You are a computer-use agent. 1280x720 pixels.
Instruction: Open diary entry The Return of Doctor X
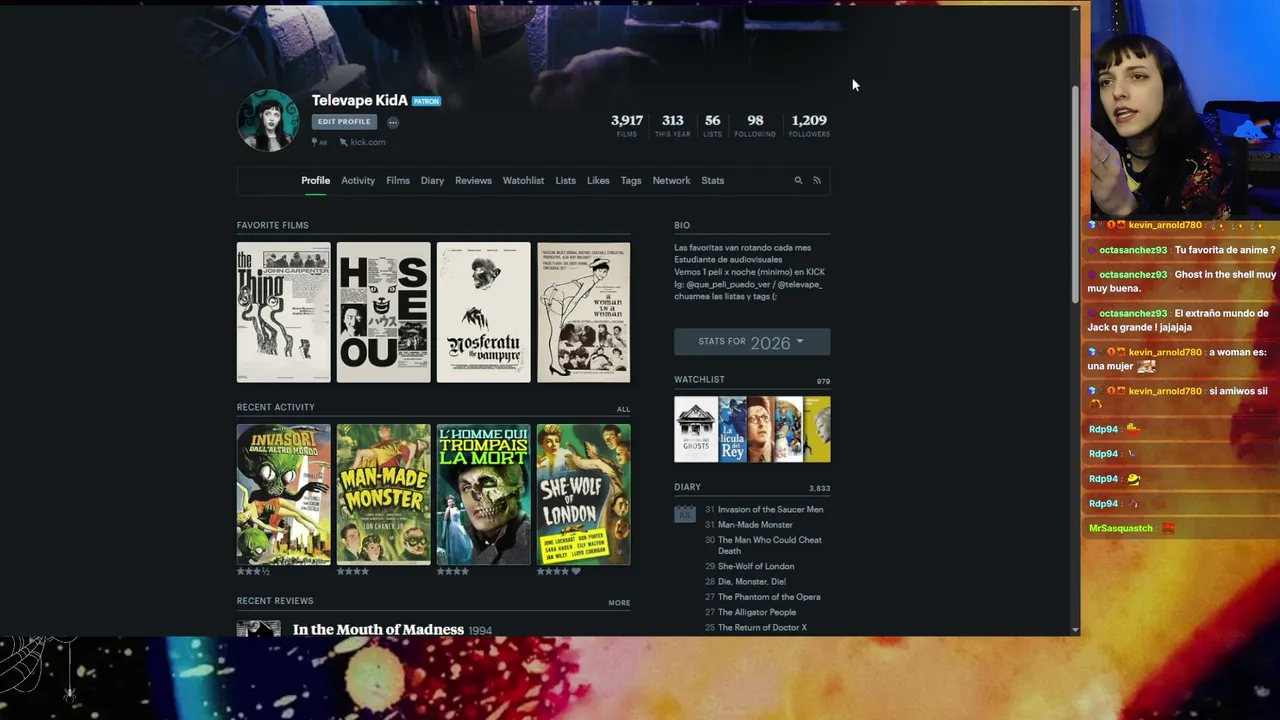(x=762, y=627)
